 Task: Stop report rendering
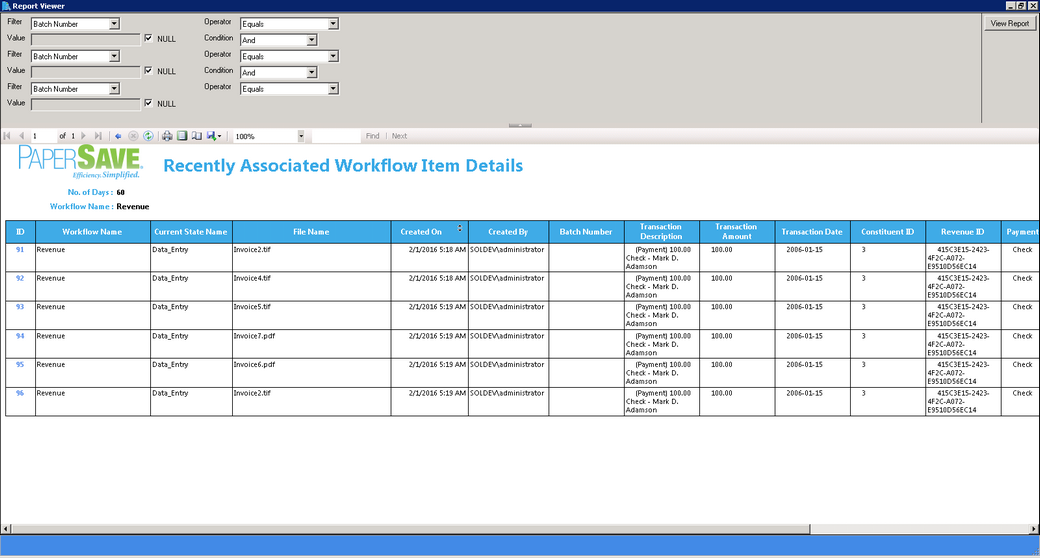point(133,136)
